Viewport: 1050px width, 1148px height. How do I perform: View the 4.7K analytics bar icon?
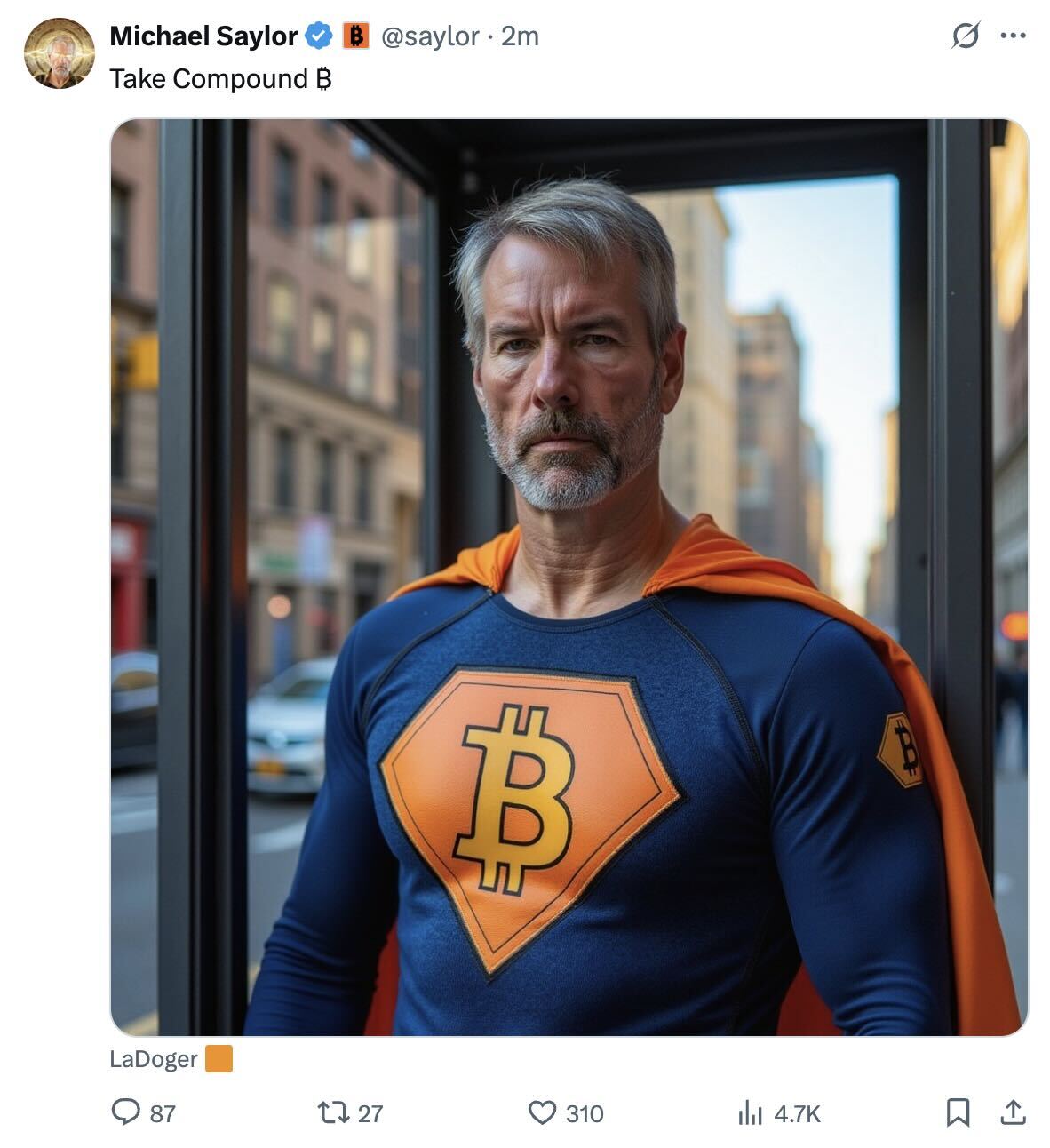751,1112
